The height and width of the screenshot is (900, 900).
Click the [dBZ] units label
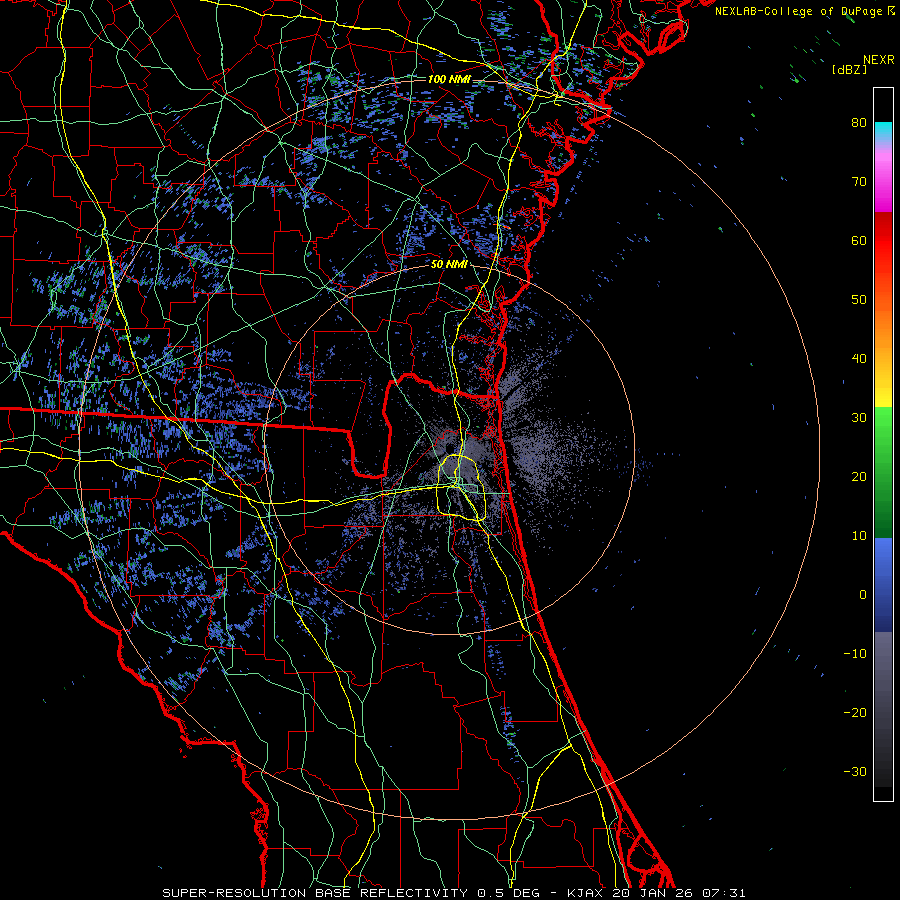(x=849, y=70)
